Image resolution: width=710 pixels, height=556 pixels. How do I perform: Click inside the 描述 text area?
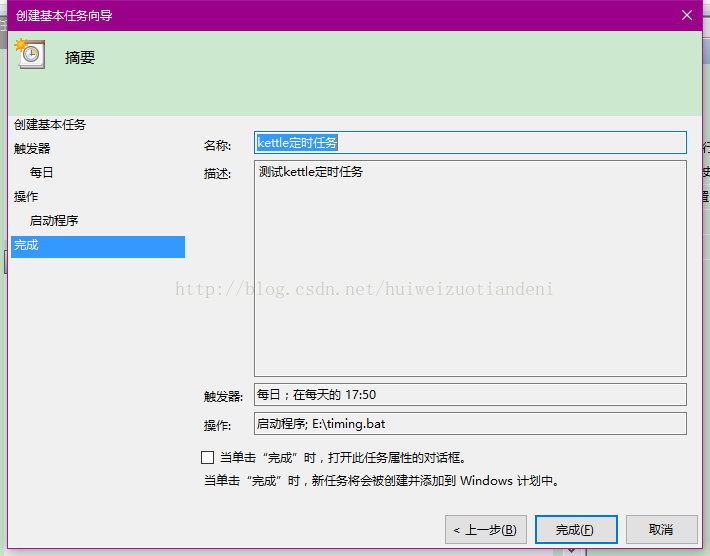pyautogui.click(x=470, y=268)
